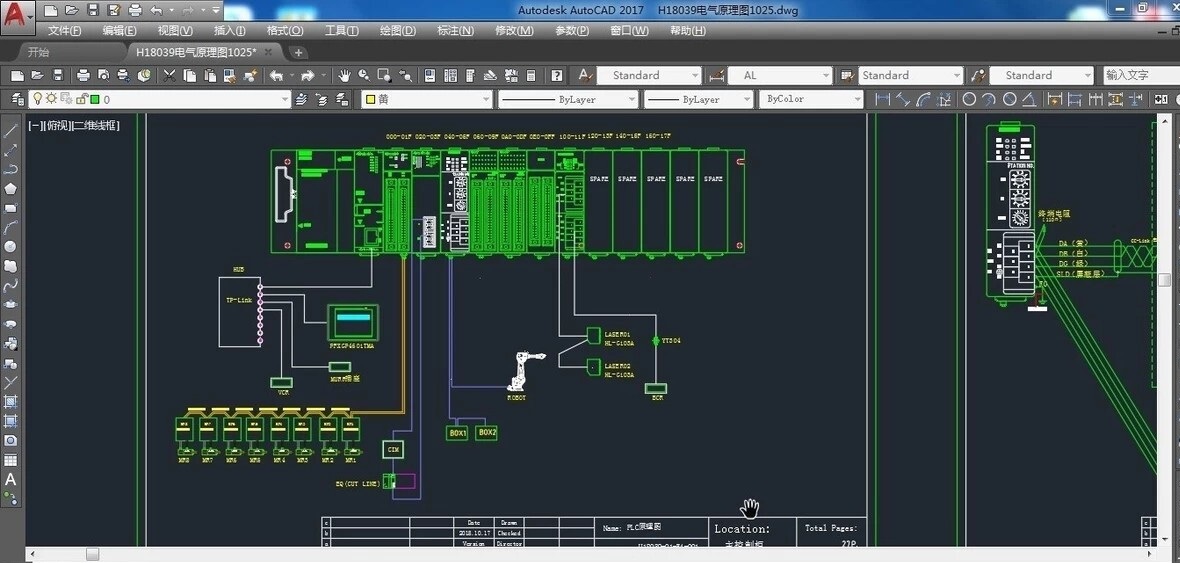1180x563 pixels.
Task: Click Plot Preview icon in standard toolbar
Action: pyautogui.click(x=103, y=75)
